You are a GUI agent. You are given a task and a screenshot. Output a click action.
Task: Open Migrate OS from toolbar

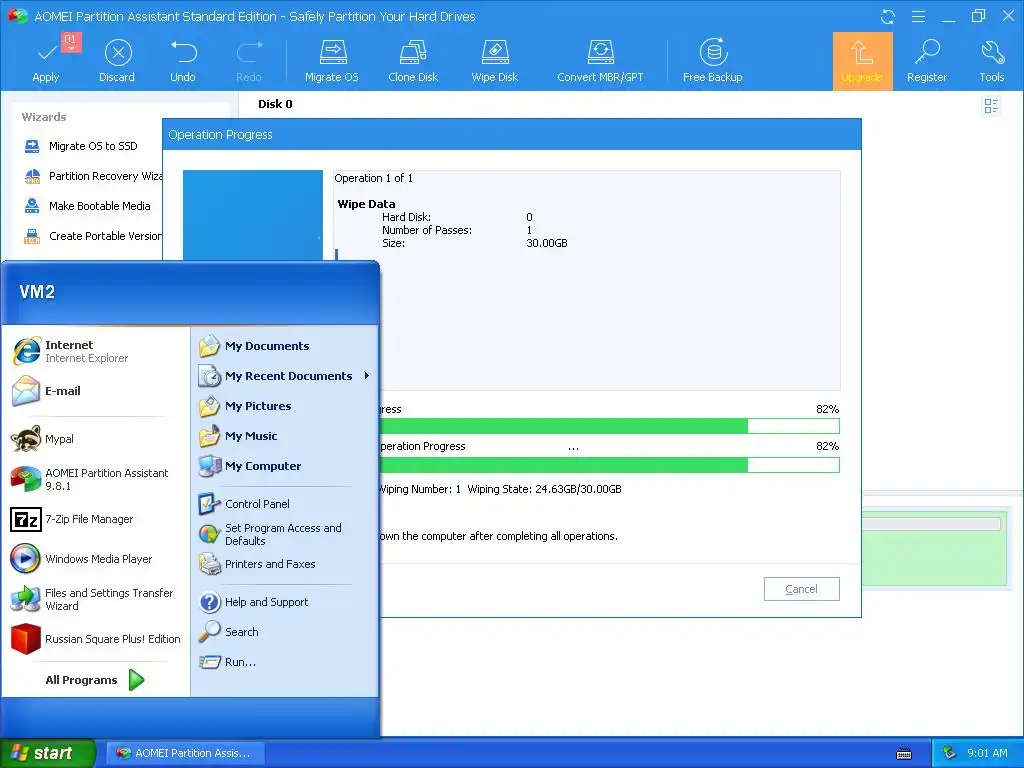tap(332, 61)
